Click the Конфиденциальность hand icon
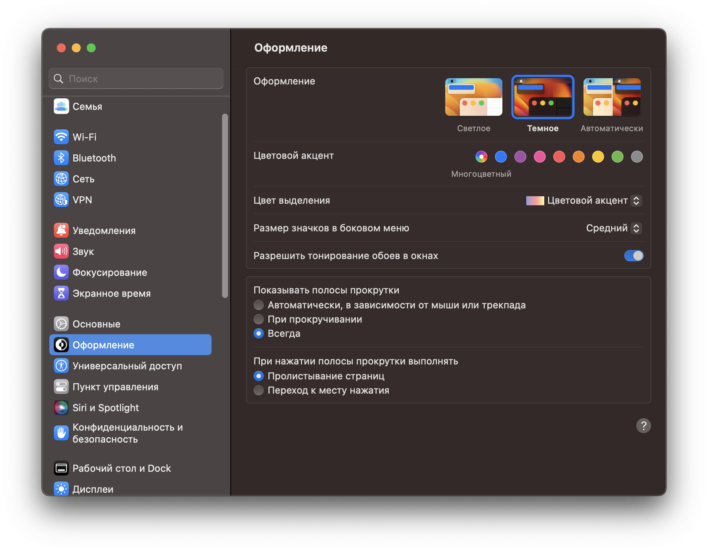The width and height of the screenshot is (708, 551). [61, 433]
